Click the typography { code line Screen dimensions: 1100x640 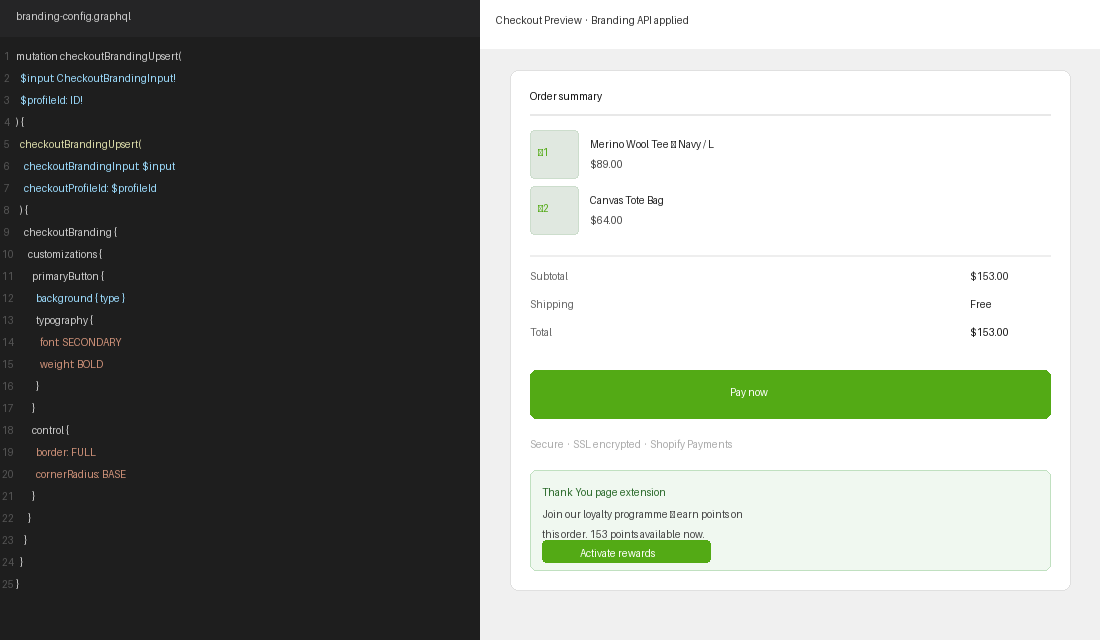click(65, 320)
